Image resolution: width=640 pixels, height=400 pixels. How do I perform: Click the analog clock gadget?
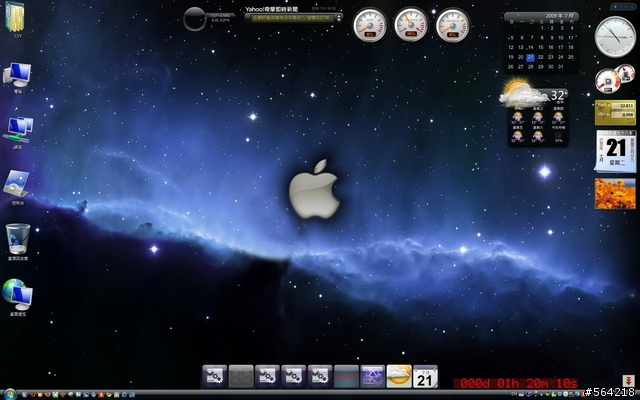pos(615,36)
